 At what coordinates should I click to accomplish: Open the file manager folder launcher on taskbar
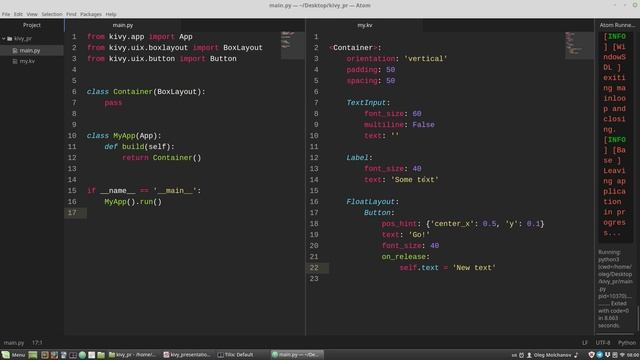tap(101, 355)
